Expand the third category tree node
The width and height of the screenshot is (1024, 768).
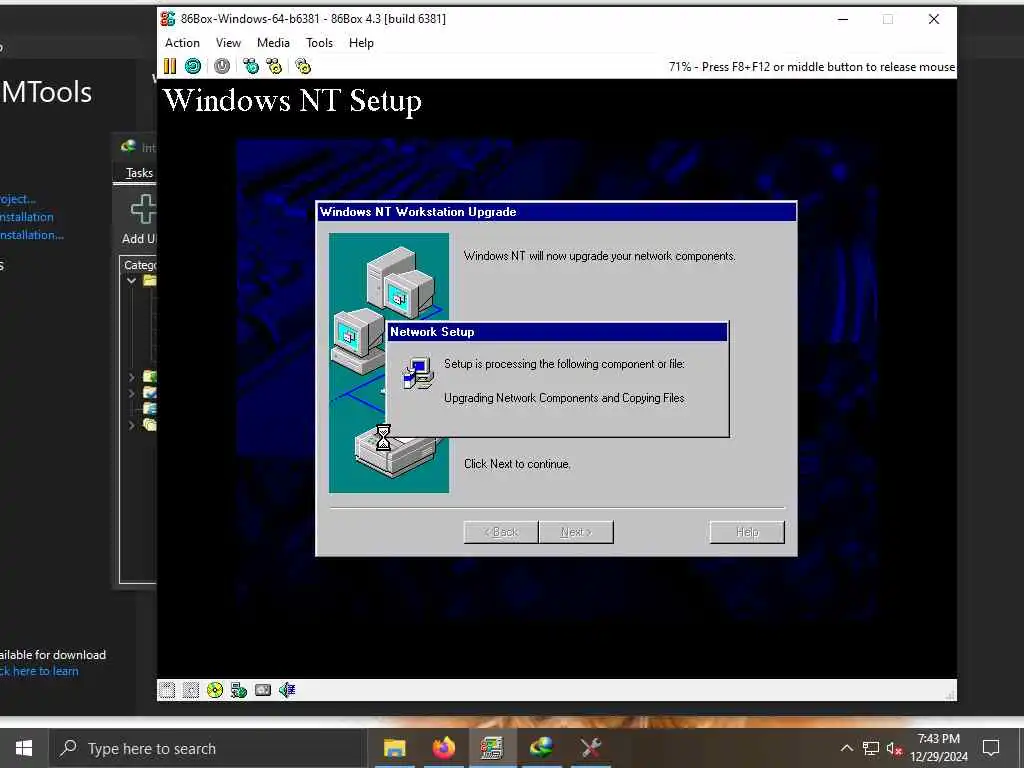pos(131,393)
